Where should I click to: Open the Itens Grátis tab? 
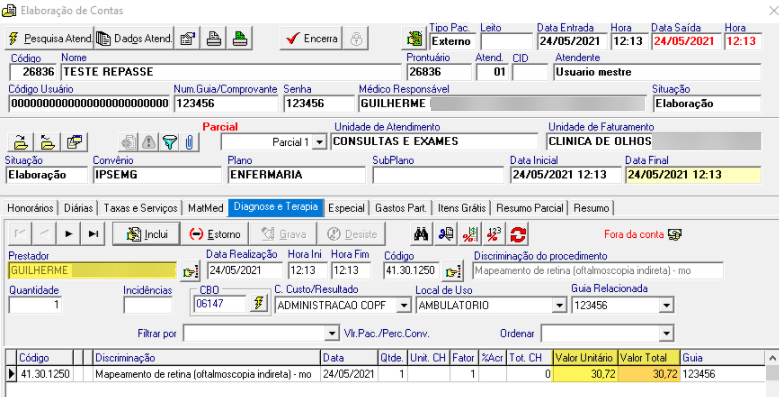(x=462, y=208)
